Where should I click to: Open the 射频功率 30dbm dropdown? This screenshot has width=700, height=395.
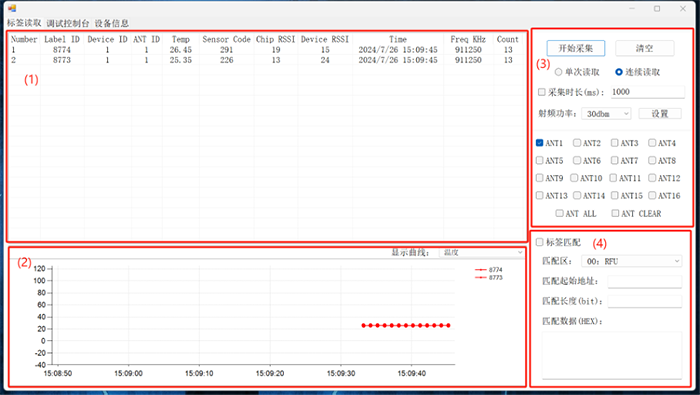click(606, 114)
